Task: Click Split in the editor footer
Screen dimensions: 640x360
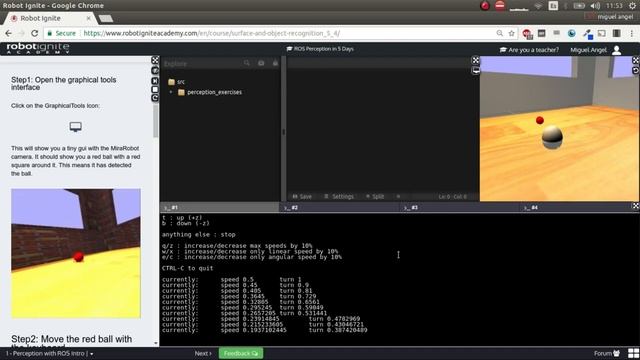Action: pyautogui.click(x=375, y=197)
